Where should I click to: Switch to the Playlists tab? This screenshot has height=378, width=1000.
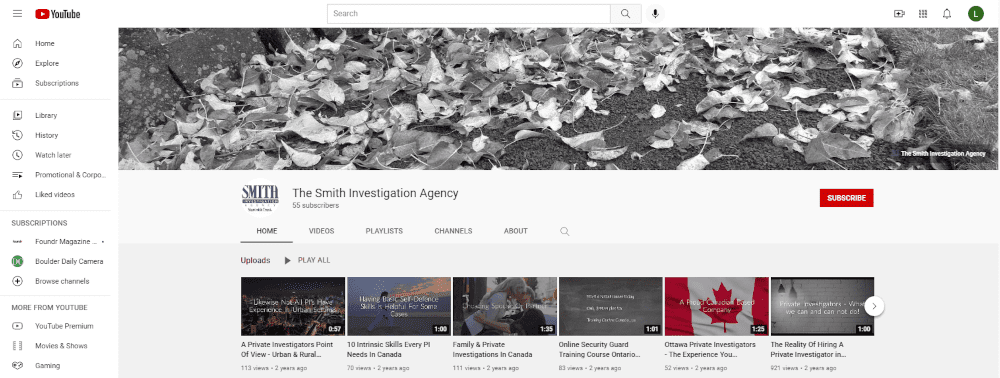(384, 231)
